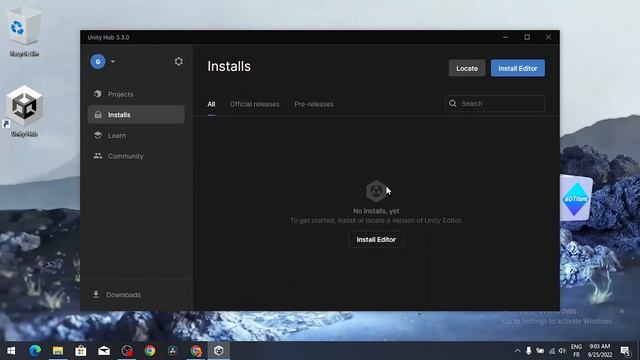This screenshot has width=640, height=360.
Task: Click the Installs page heading
Action: pos(229,67)
